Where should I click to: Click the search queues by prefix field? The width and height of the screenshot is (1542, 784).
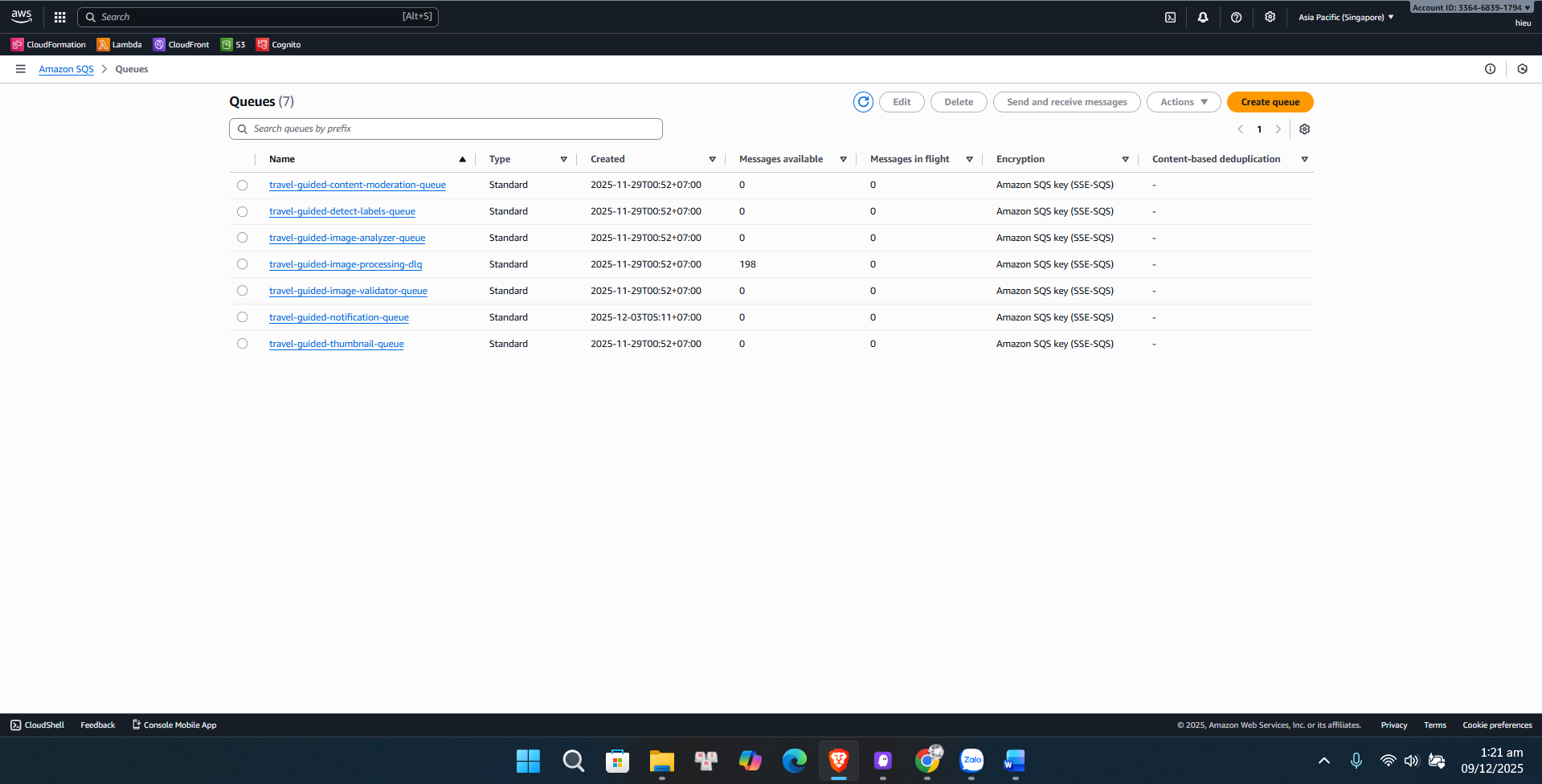(445, 129)
